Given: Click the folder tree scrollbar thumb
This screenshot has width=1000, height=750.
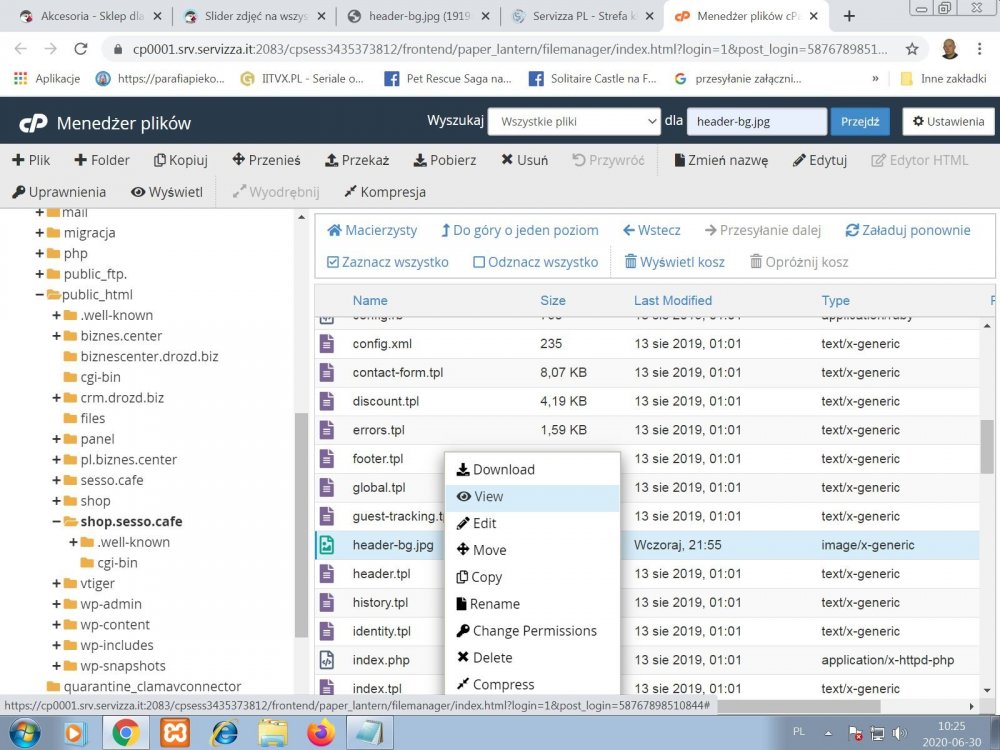Looking at the screenshot, I should click(301, 525).
